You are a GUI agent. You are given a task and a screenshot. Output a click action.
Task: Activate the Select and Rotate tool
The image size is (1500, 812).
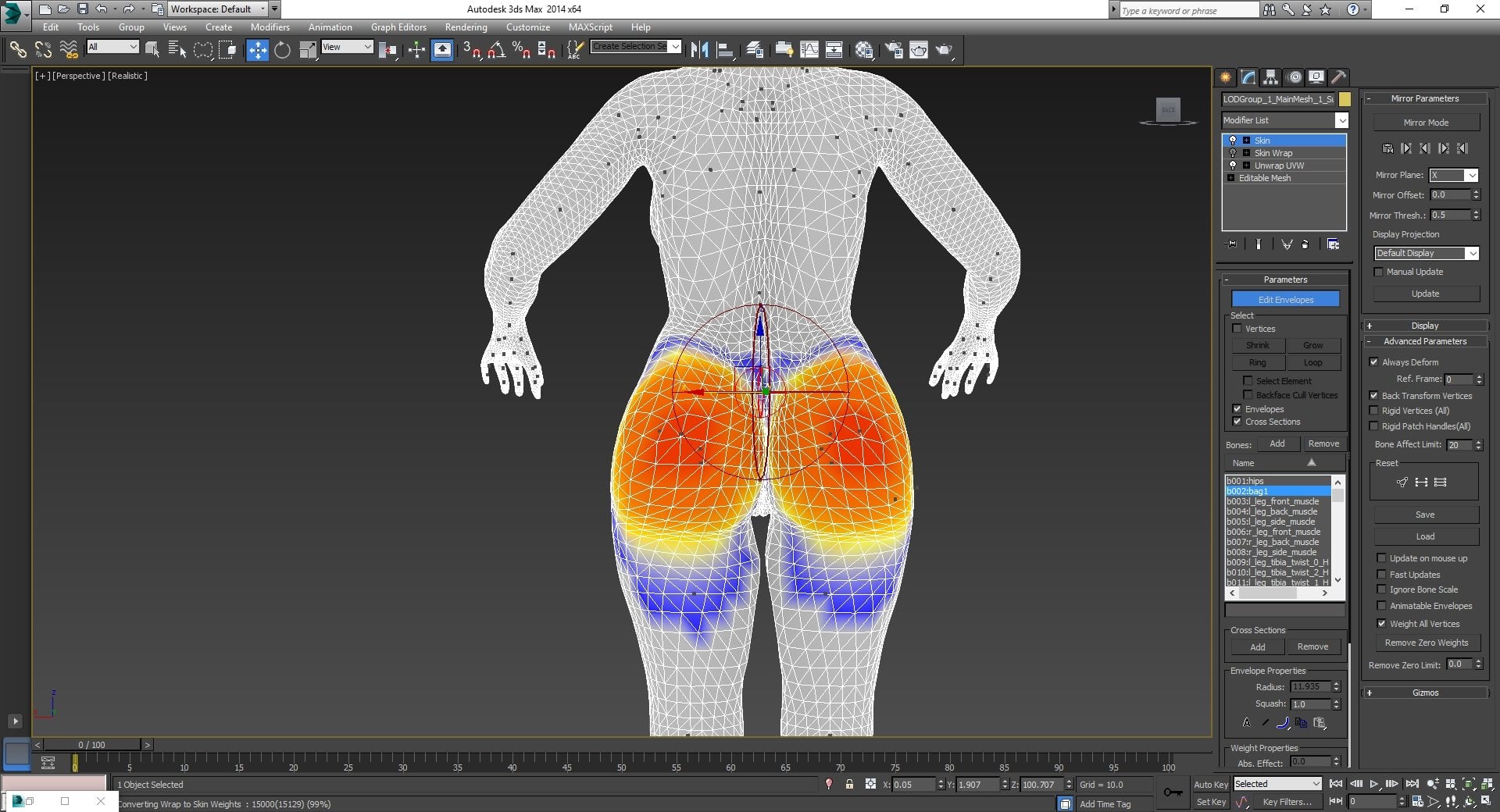[282, 50]
